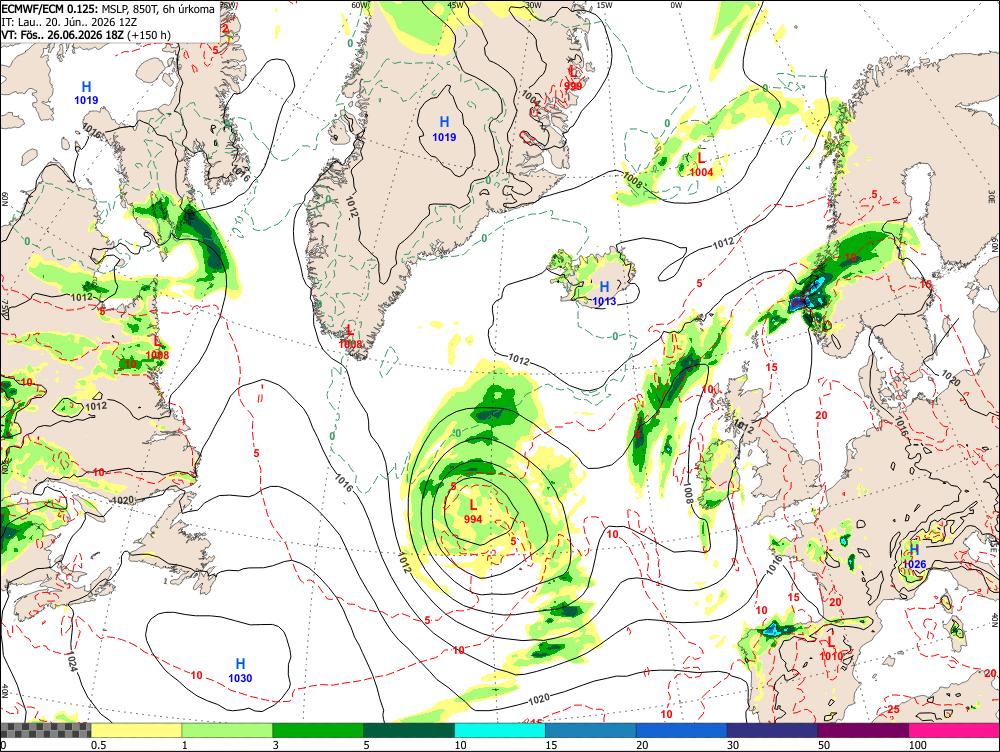Click the 'H 1030' high pressure label
Image resolution: width=1000 pixels, height=752 pixels.
coord(240,670)
